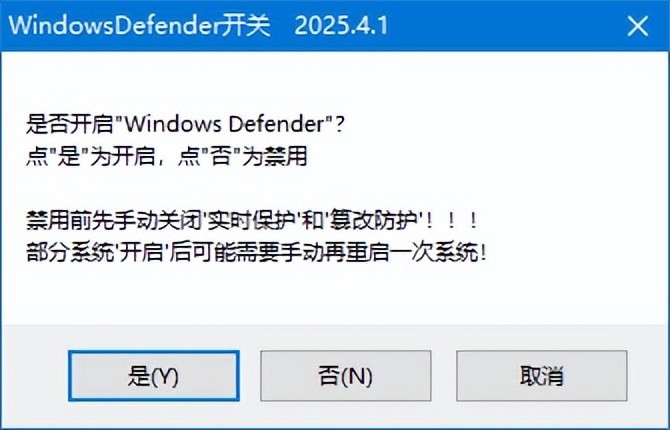Click empty white area below the message
Image resolution: width=670 pixels, height=430 pixels.
pyautogui.click(x=335, y=295)
